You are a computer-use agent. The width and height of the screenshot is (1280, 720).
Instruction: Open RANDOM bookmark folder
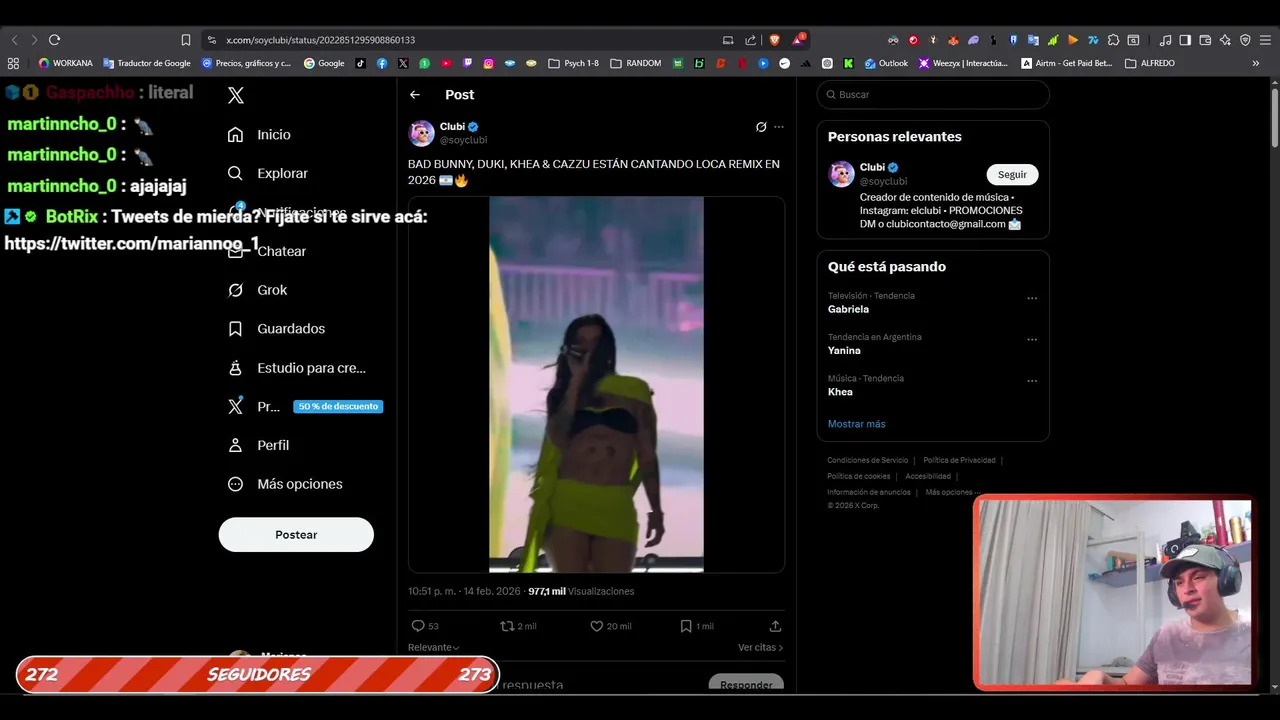coord(635,63)
